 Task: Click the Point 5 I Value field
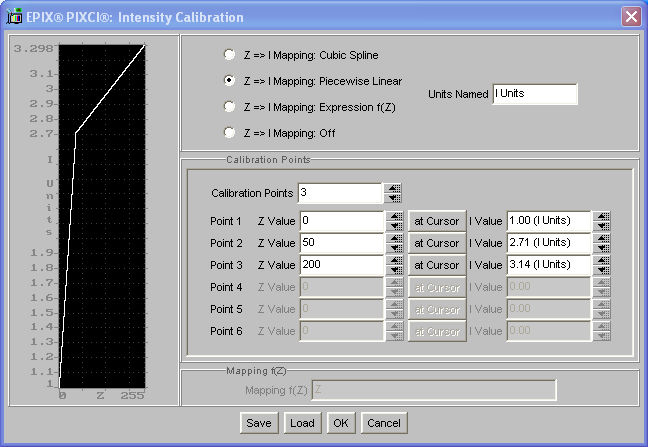(548, 309)
